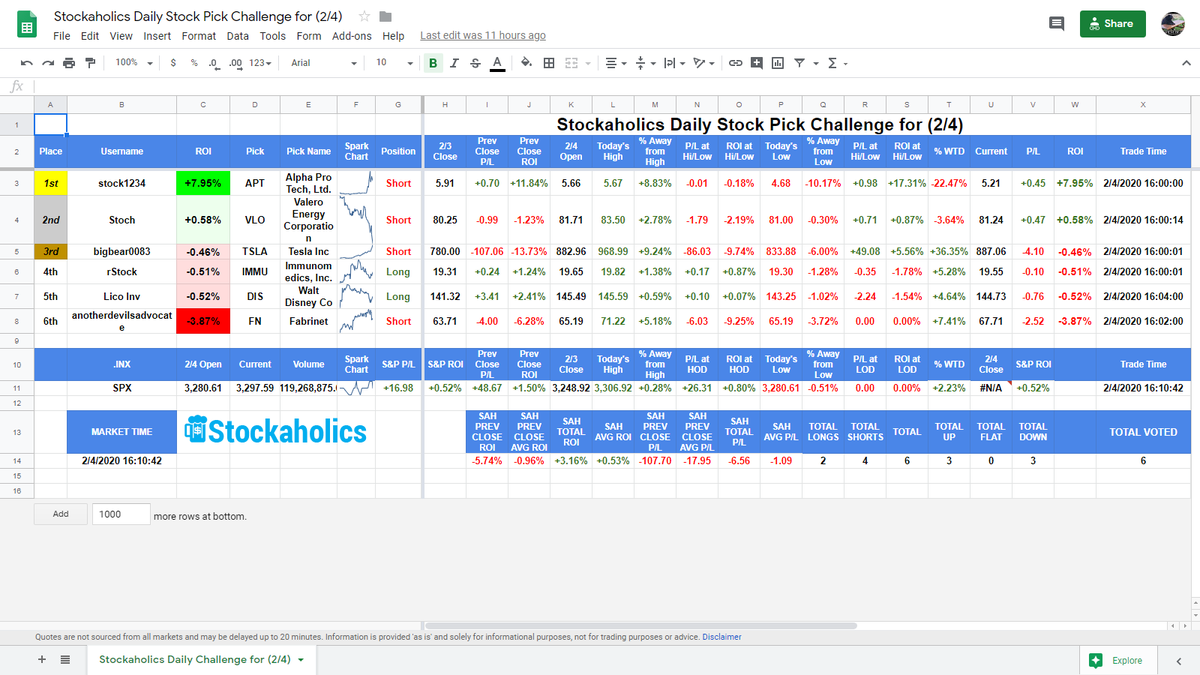Add a new sheet
The image size is (1200, 675).
click(42, 659)
